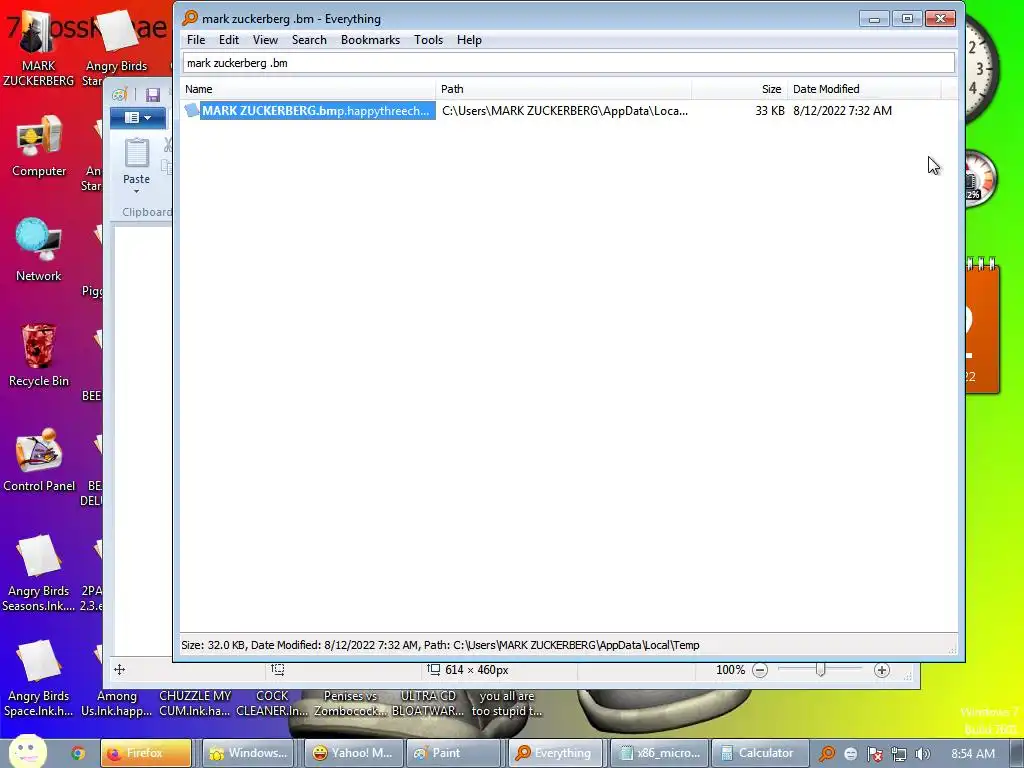Viewport: 1024px width, 768px height.
Task: Click the selection size icon in Paint's status bar
Action: point(278,669)
